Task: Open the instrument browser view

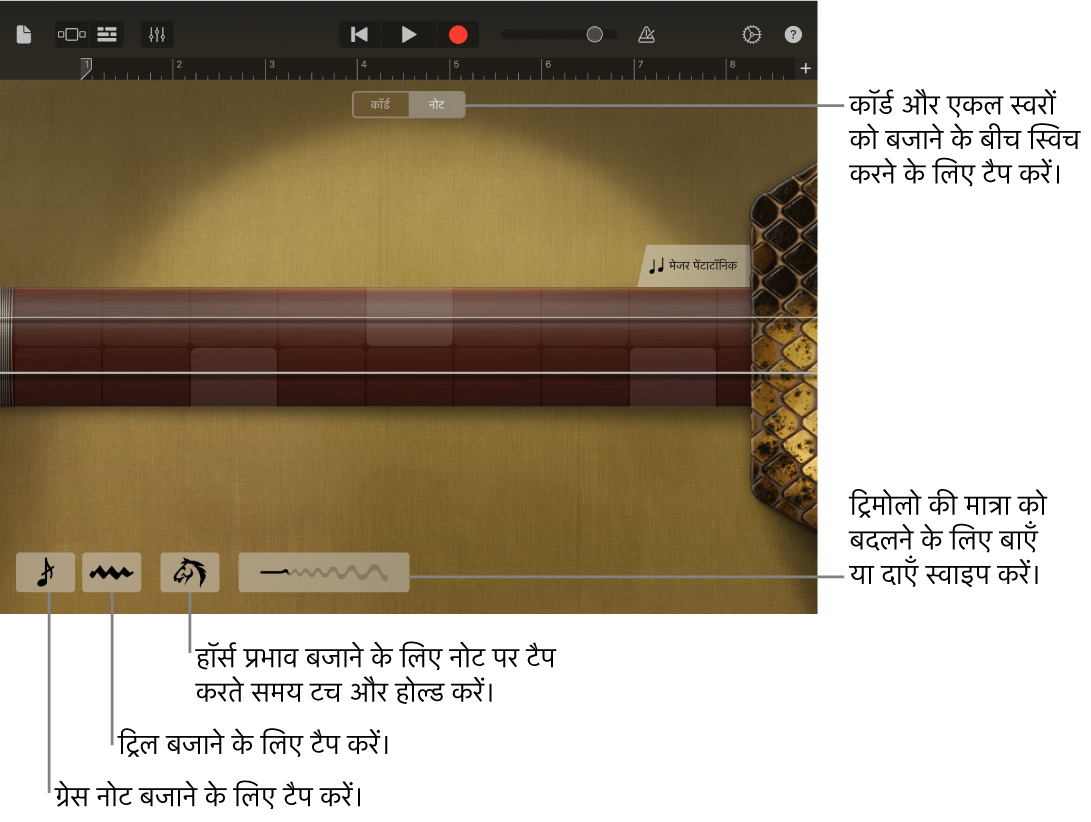Action: coord(71,35)
